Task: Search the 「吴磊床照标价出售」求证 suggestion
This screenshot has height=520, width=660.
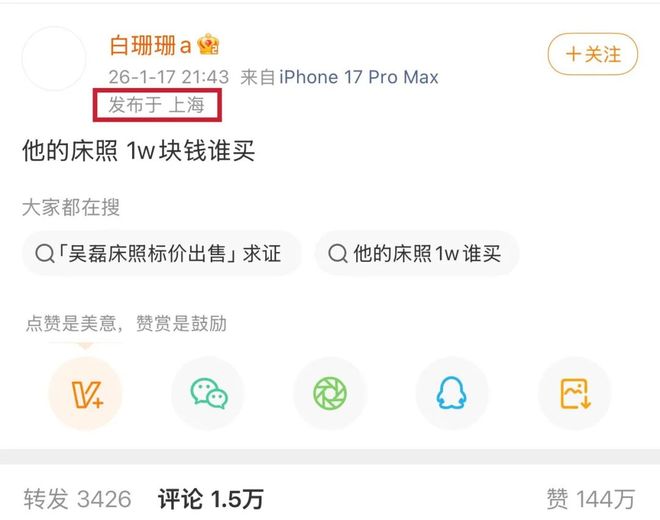Action: [x=162, y=254]
